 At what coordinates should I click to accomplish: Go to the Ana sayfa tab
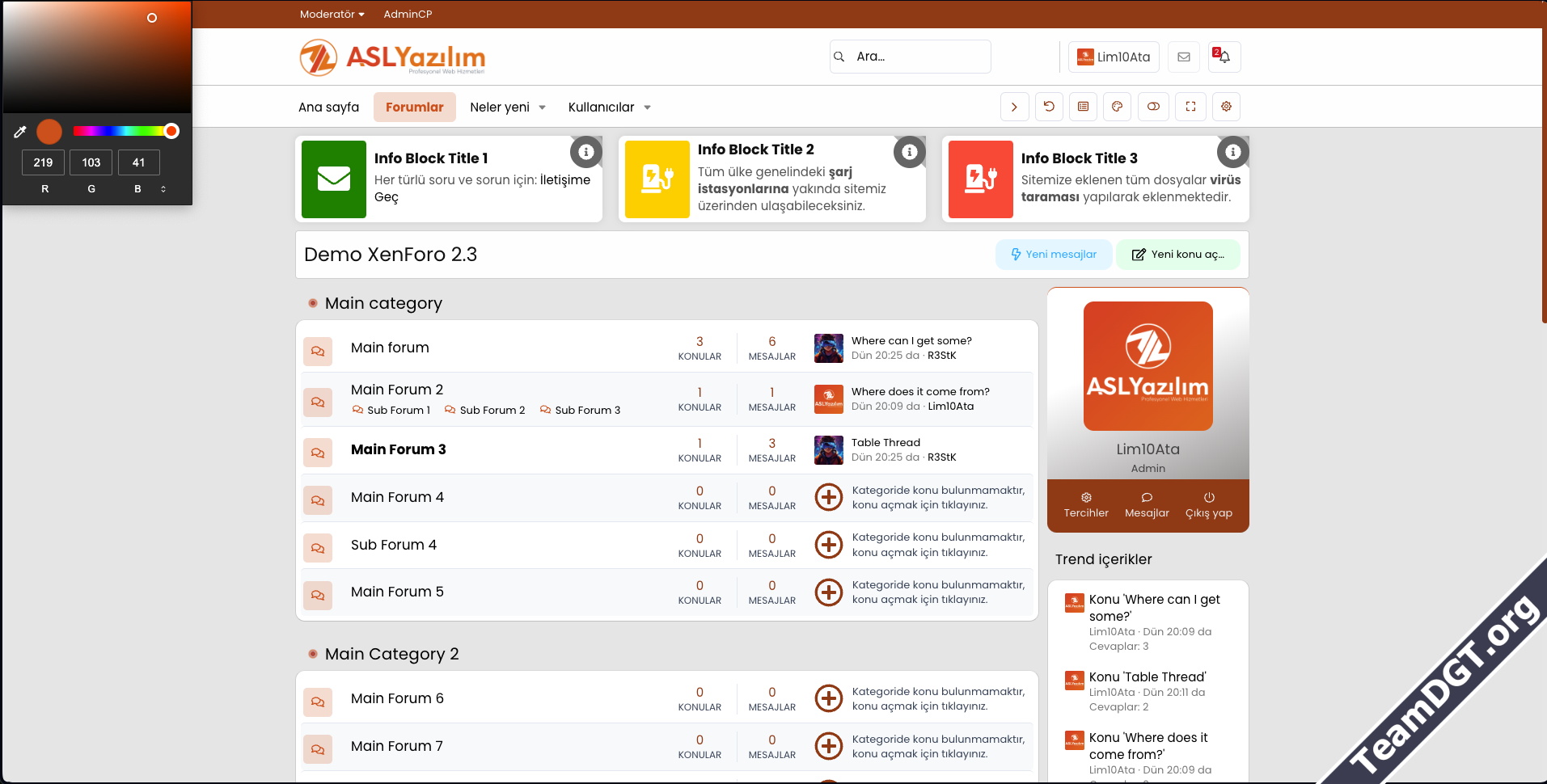tap(328, 107)
